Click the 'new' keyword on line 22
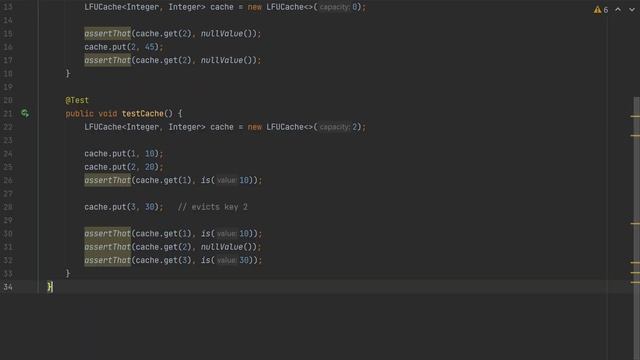This screenshot has height=360, width=640. (255, 127)
